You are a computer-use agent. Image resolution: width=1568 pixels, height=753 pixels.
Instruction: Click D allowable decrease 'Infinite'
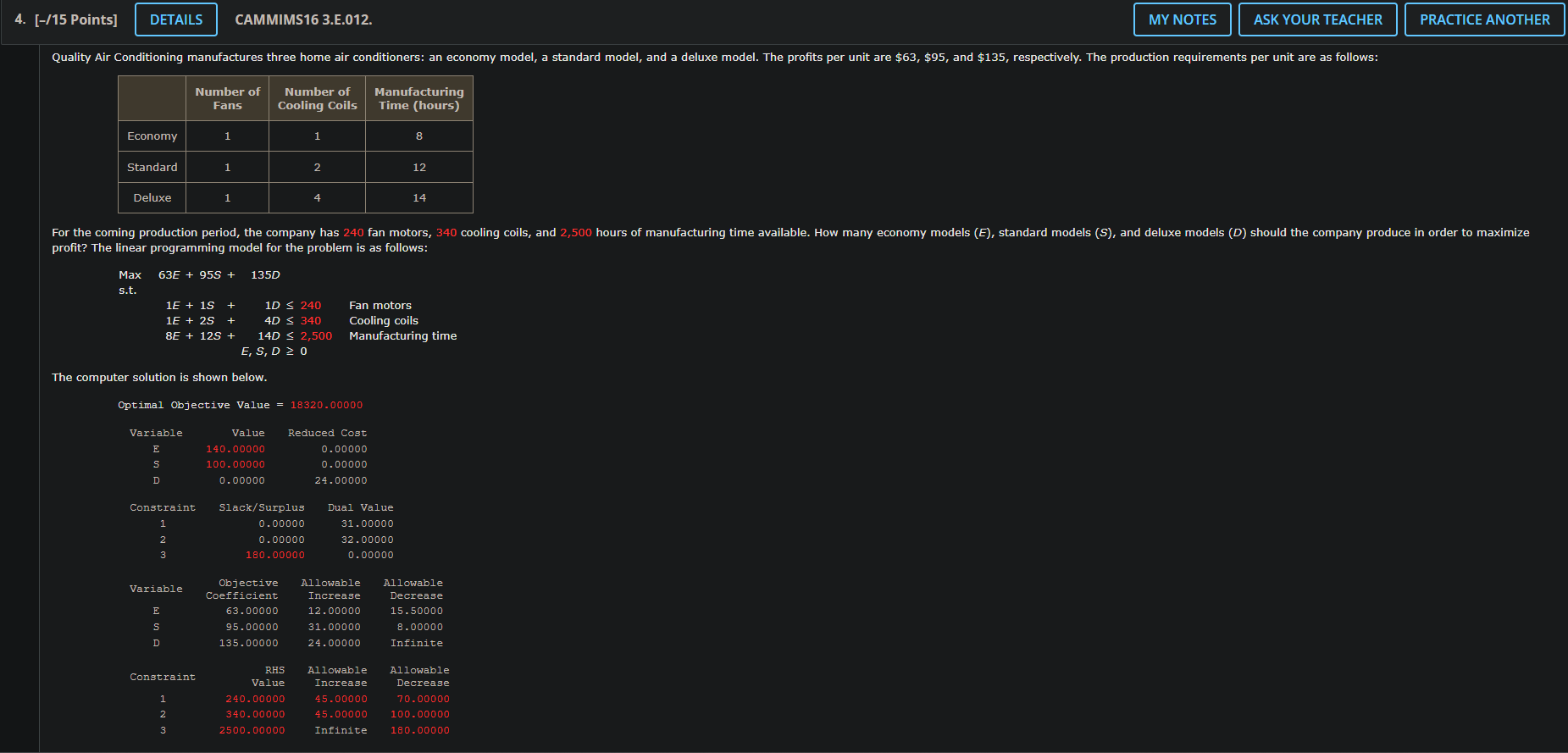[416, 643]
